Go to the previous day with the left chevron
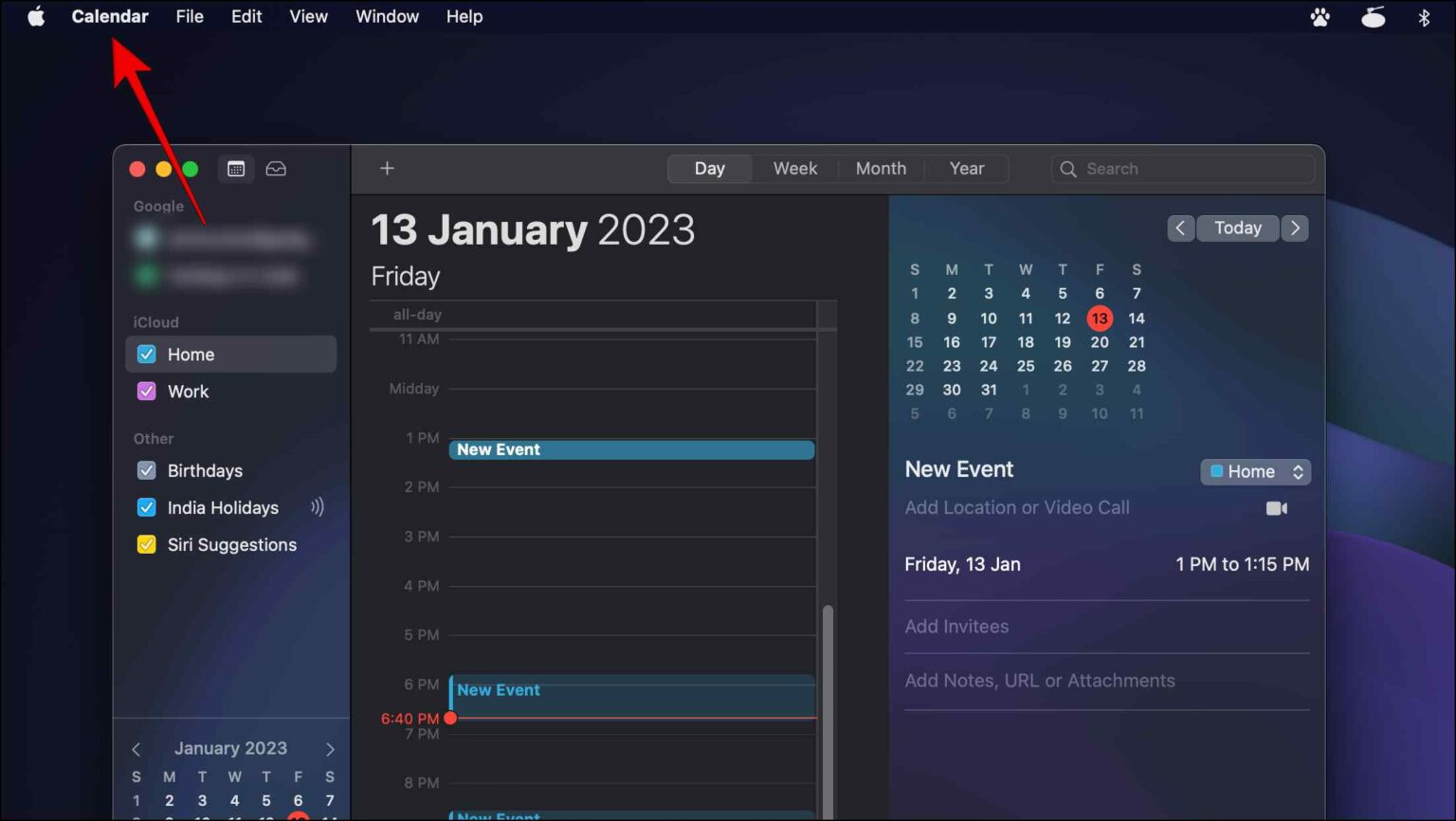 tap(1180, 228)
